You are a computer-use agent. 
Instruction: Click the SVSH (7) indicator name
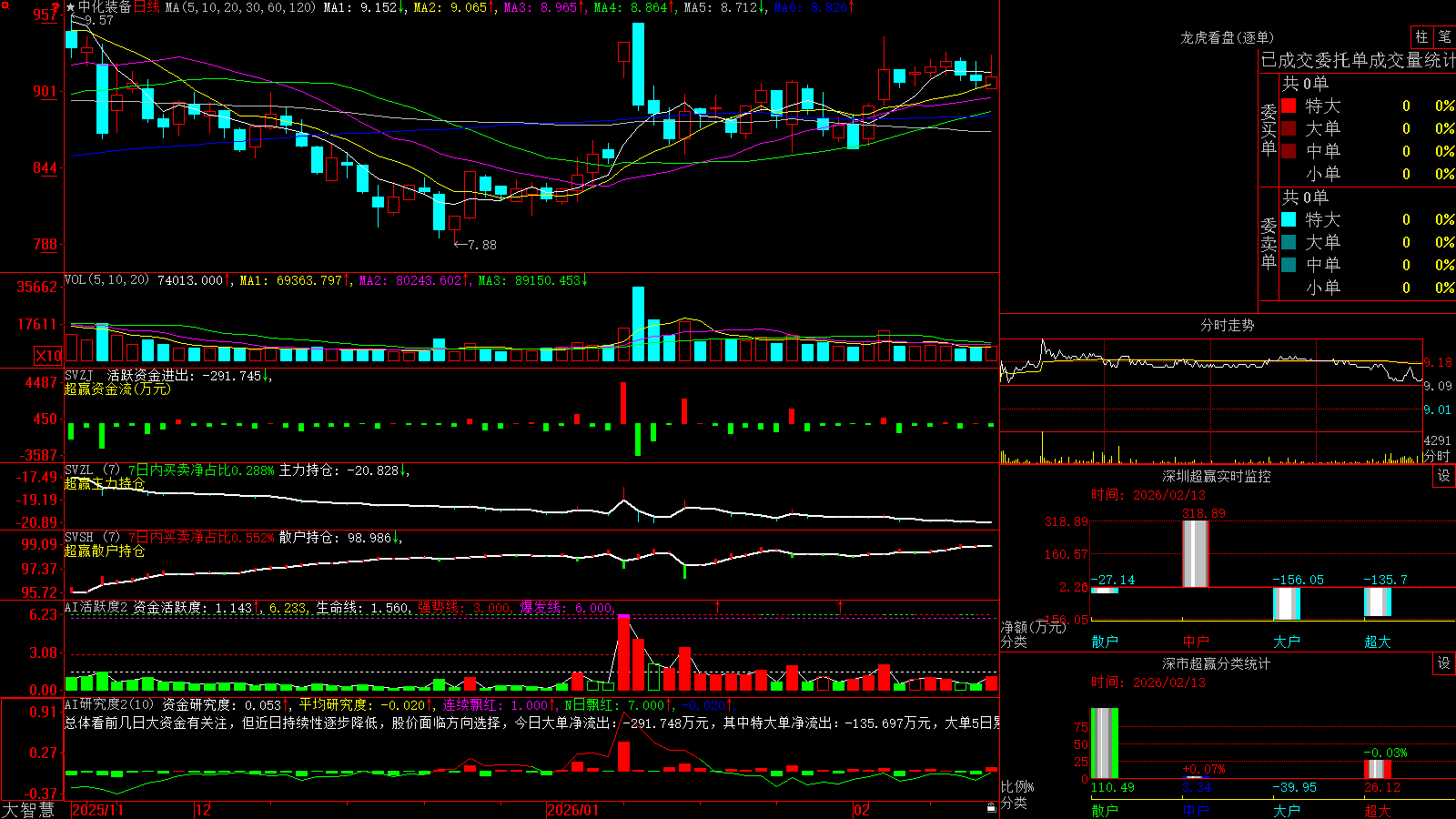tap(92, 538)
